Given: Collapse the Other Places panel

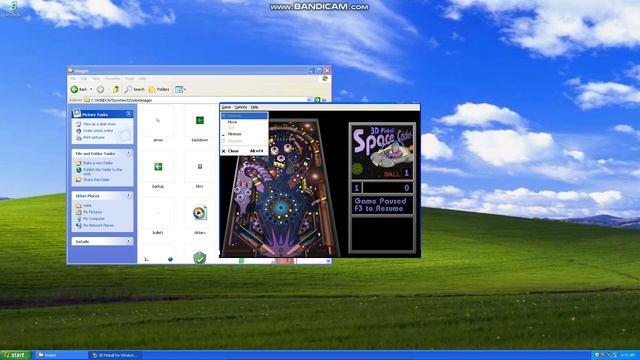Looking at the screenshot, I should pos(129,196).
